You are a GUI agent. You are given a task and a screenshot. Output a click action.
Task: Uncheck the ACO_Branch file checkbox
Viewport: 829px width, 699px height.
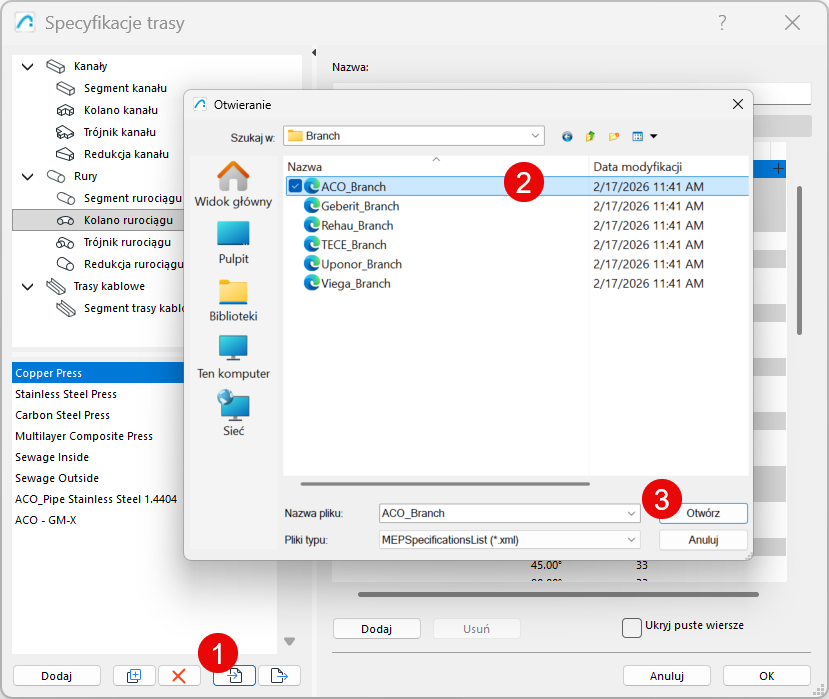pyautogui.click(x=295, y=186)
